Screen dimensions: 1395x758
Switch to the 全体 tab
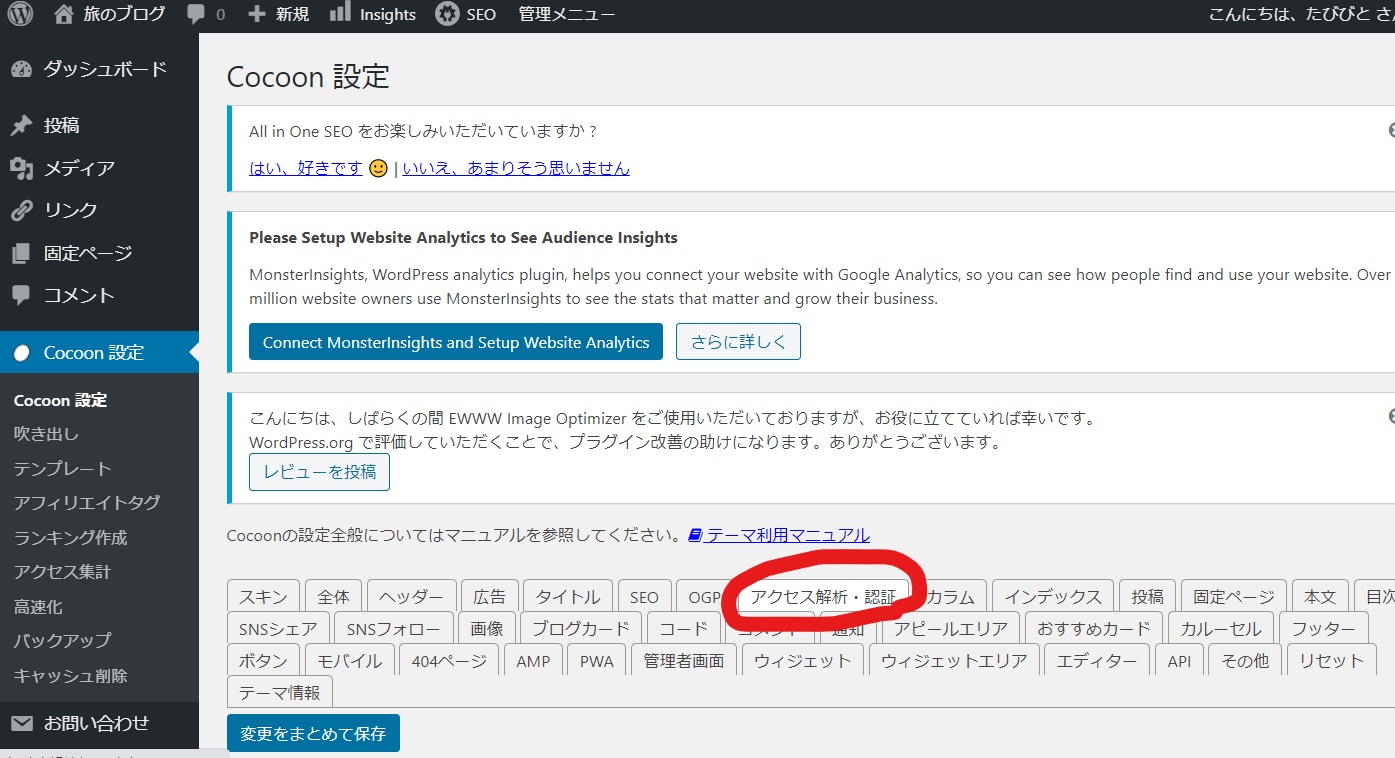coord(333,597)
